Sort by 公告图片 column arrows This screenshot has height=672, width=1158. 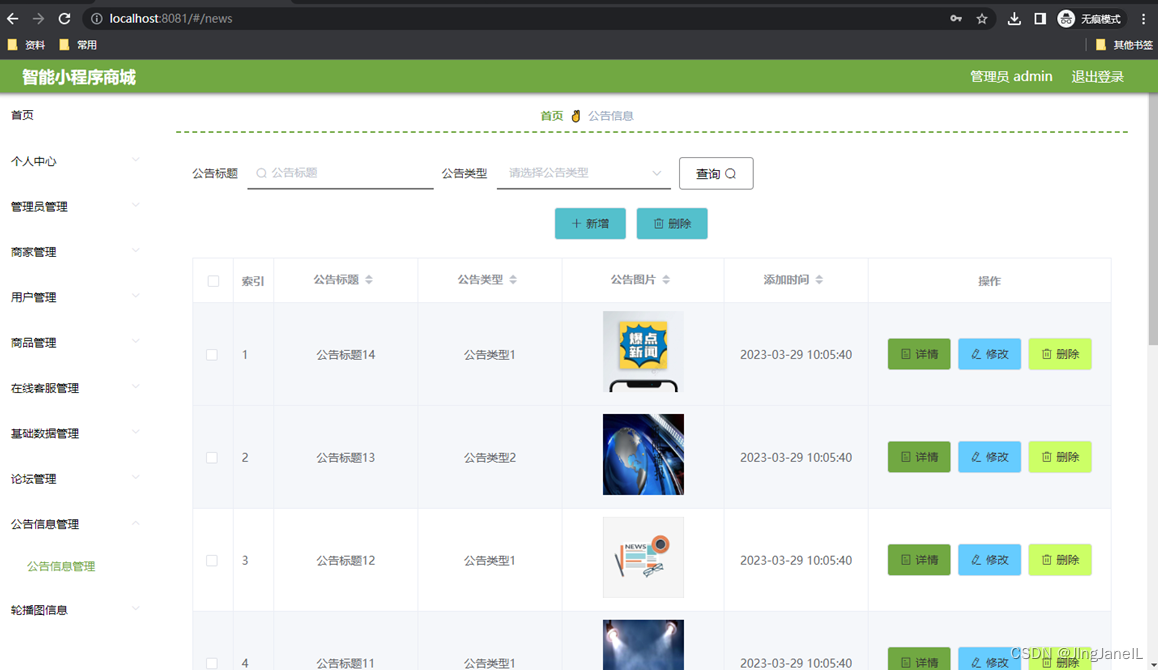[666, 280]
